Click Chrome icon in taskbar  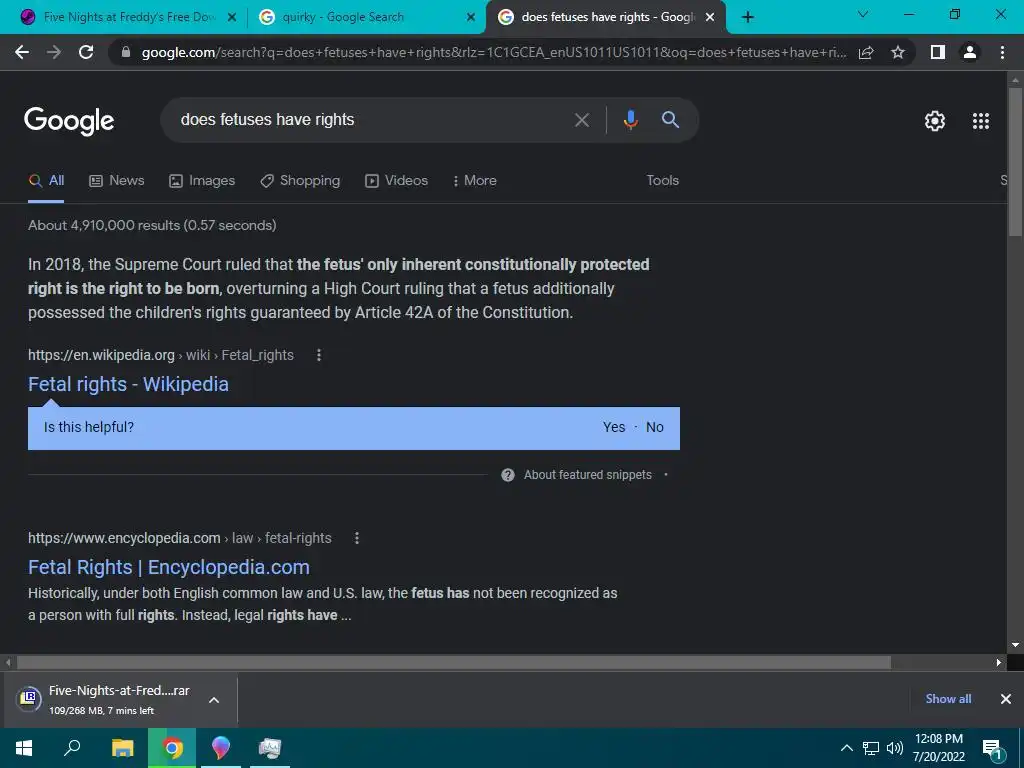[172, 748]
